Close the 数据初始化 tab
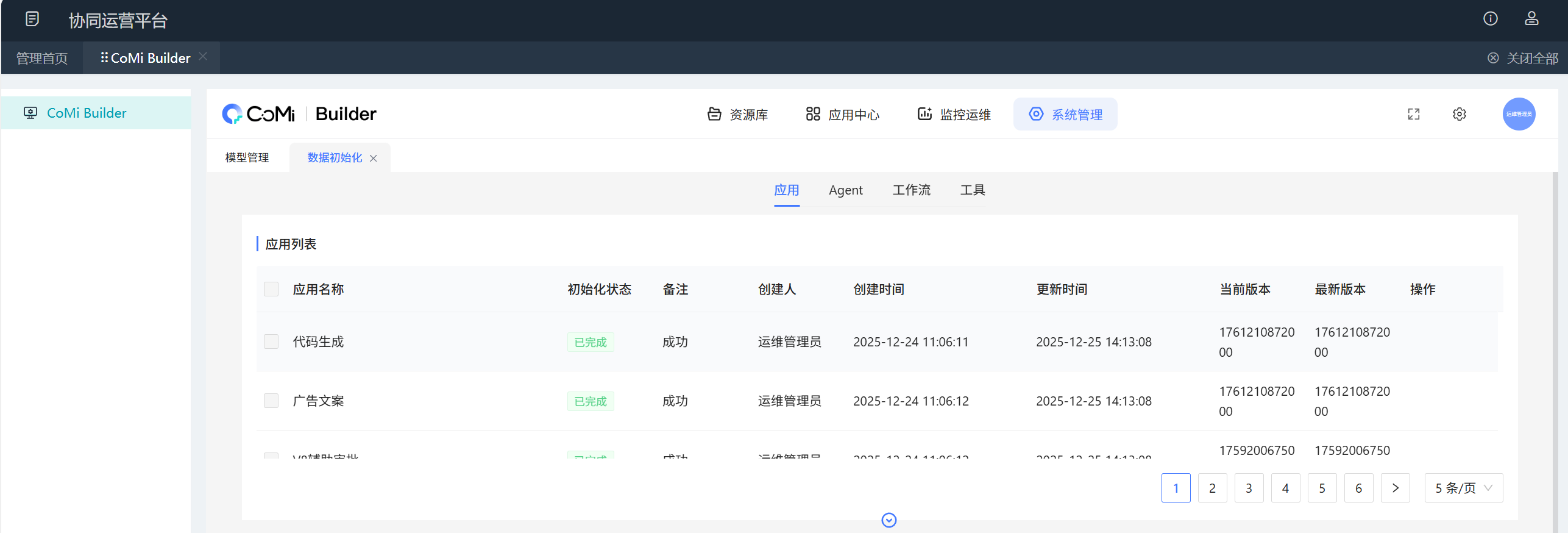The height and width of the screenshot is (533, 1568). pos(374,159)
